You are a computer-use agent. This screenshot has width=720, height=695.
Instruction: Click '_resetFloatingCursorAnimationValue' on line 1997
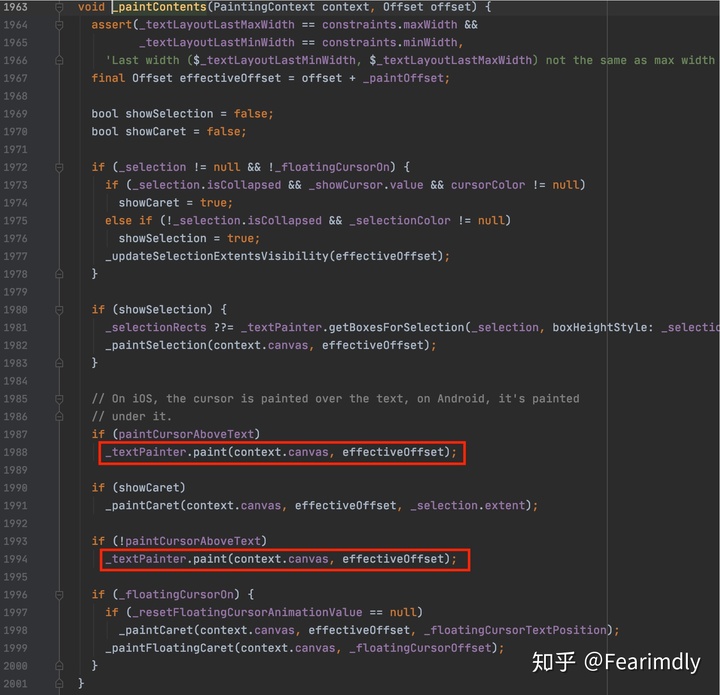247,613
